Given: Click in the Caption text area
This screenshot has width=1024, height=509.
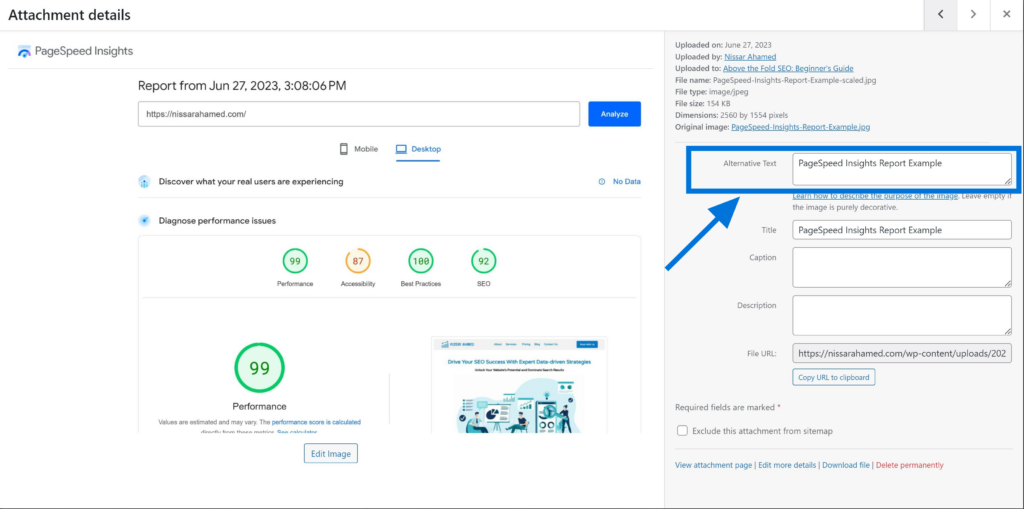Looking at the screenshot, I should click(x=901, y=267).
